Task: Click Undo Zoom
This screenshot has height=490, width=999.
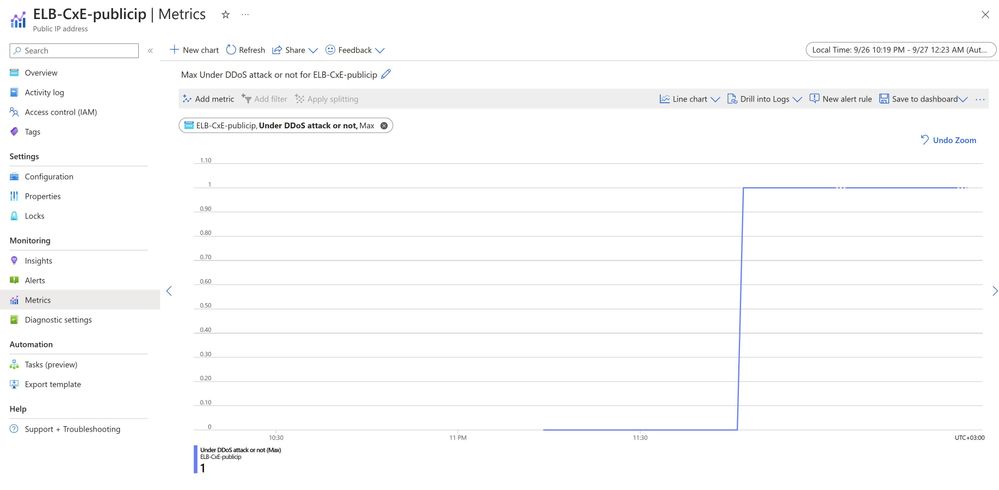Action: 948,140
